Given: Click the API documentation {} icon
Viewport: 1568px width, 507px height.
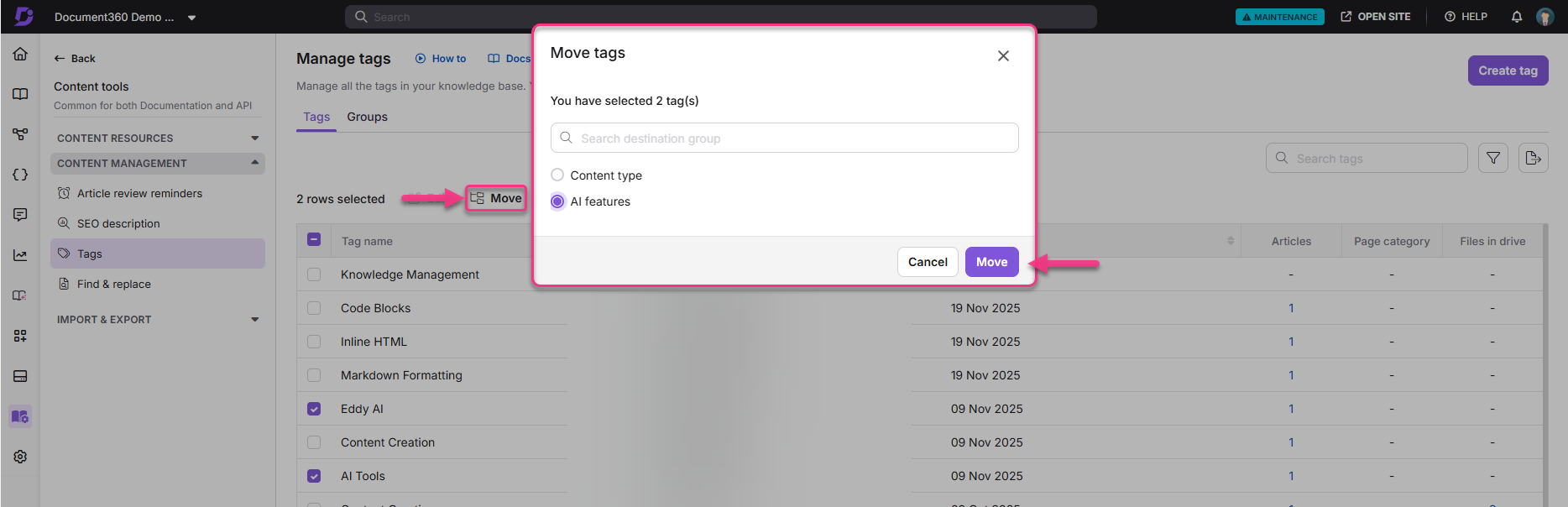Looking at the screenshot, I should [x=20, y=175].
